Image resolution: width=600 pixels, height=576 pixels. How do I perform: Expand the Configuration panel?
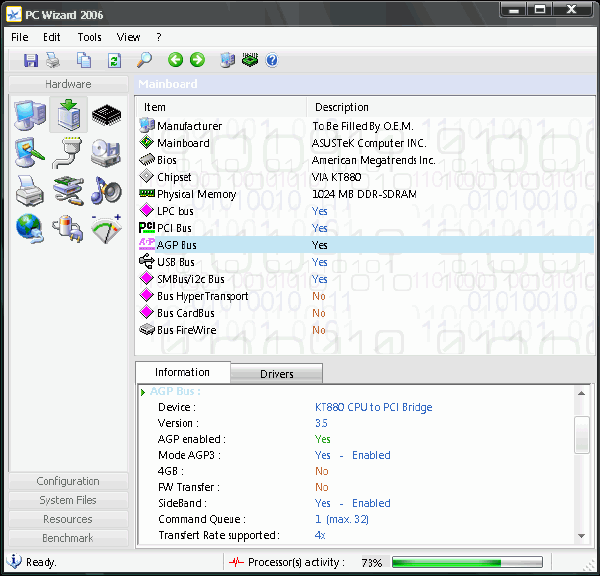(x=68, y=481)
